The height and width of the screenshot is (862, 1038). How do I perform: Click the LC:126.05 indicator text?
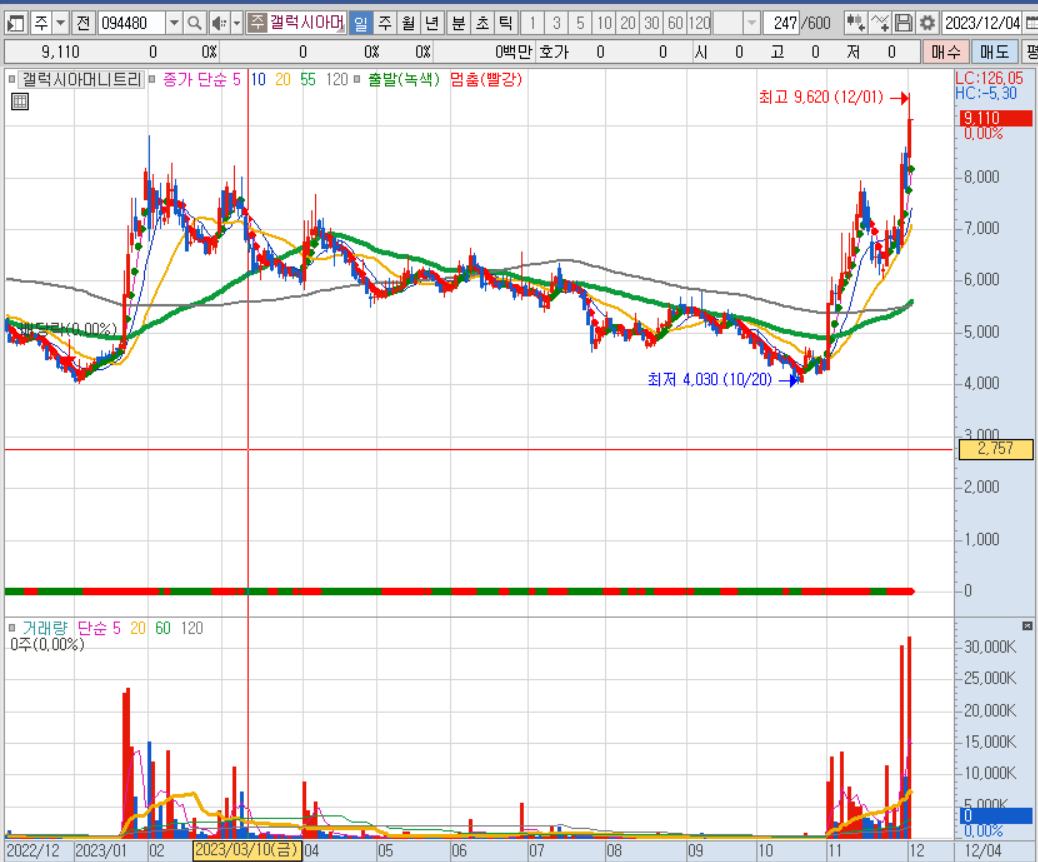tap(989, 78)
